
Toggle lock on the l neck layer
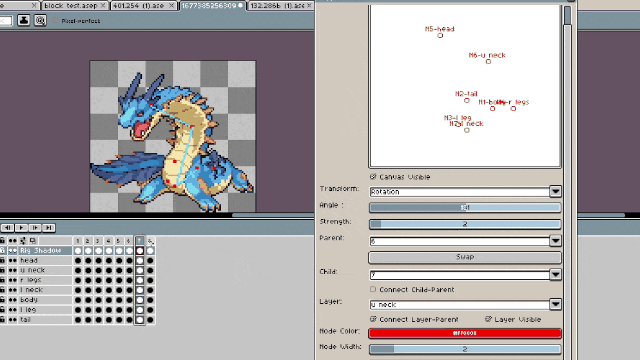(x=3, y=290)
